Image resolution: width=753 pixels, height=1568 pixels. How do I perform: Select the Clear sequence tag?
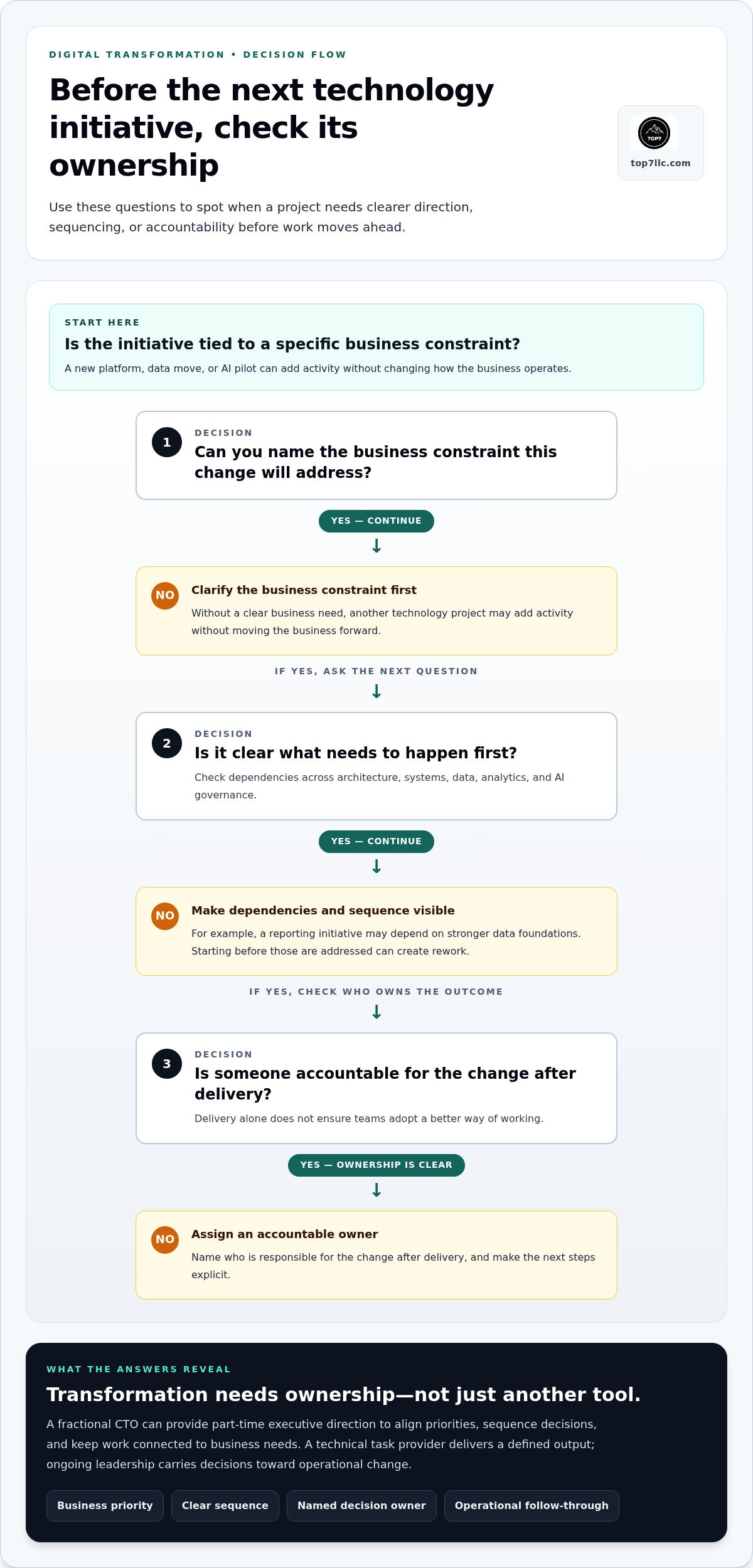[x=225, y=1506]
